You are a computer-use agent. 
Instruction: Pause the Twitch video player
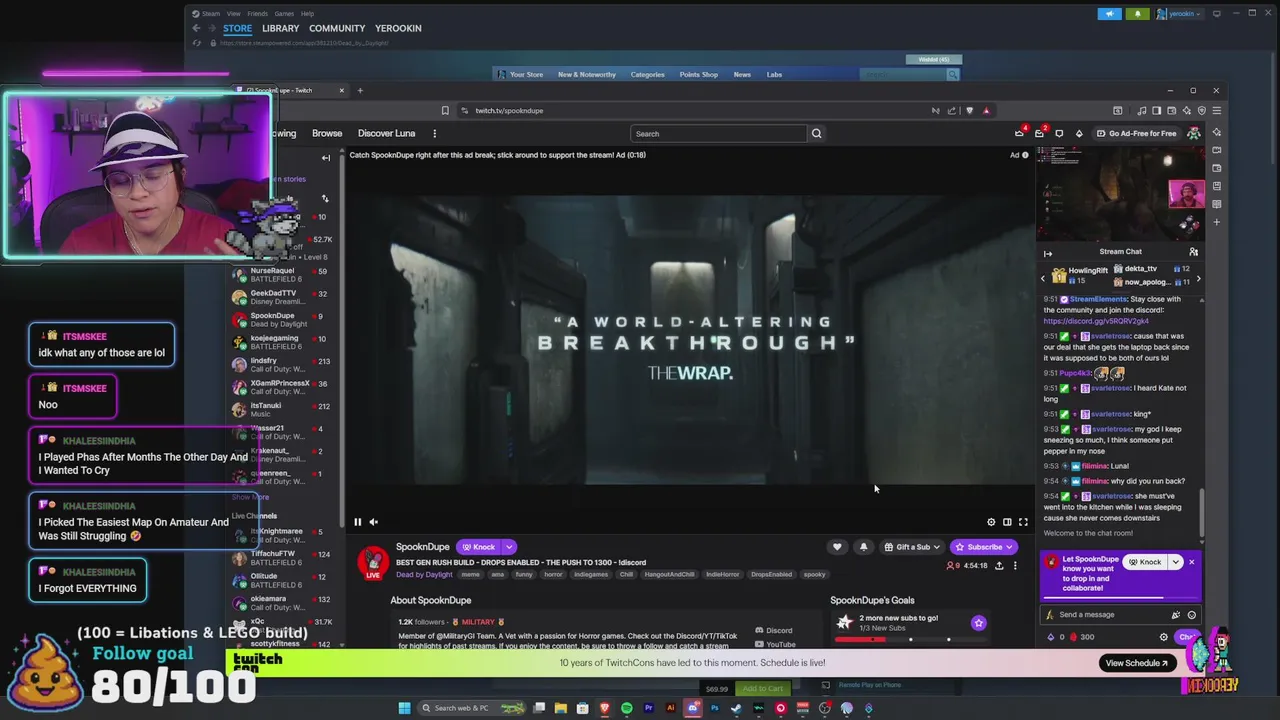[x=357, y=522]
